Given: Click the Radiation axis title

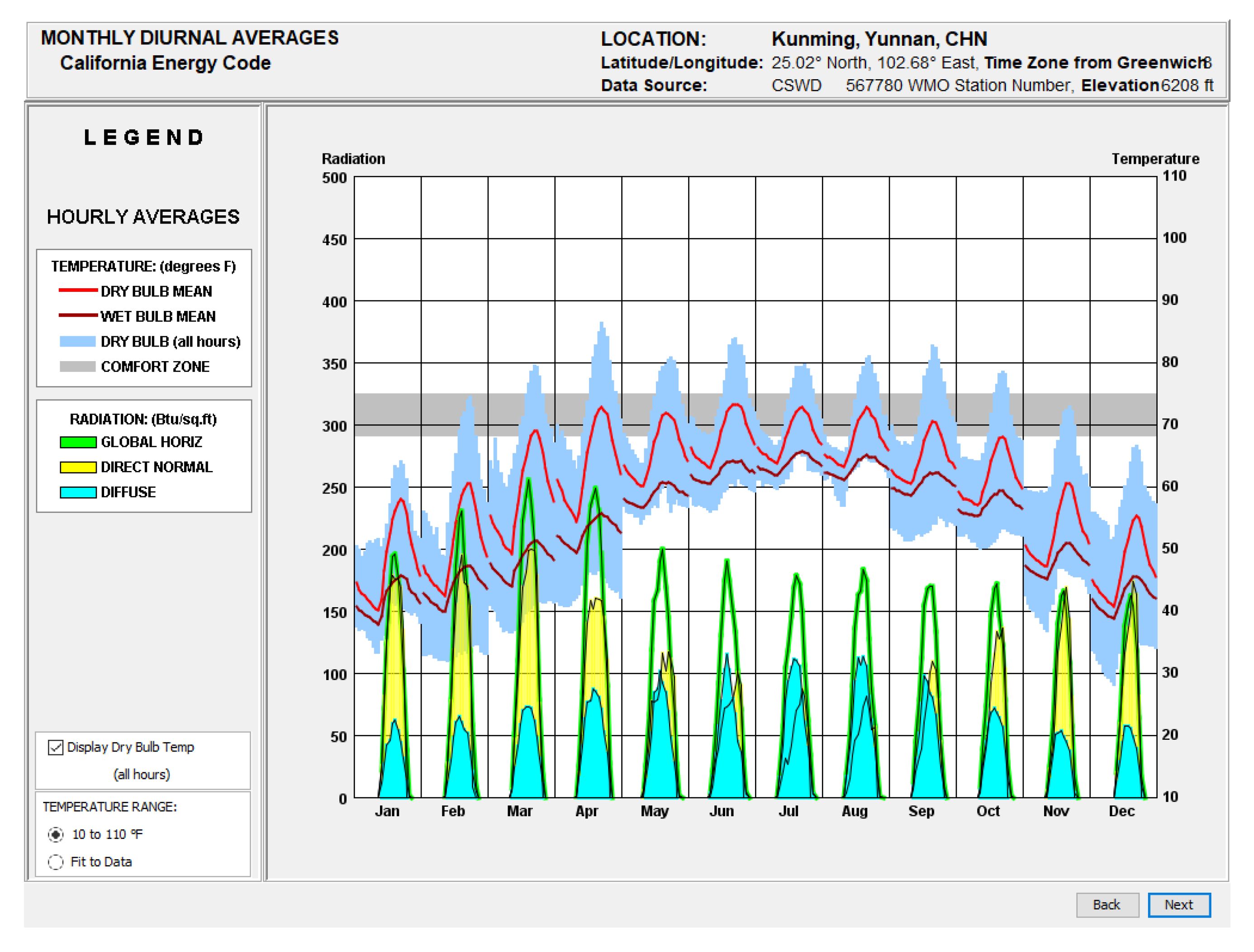Looking at the screenshot, I should [353, 159].
